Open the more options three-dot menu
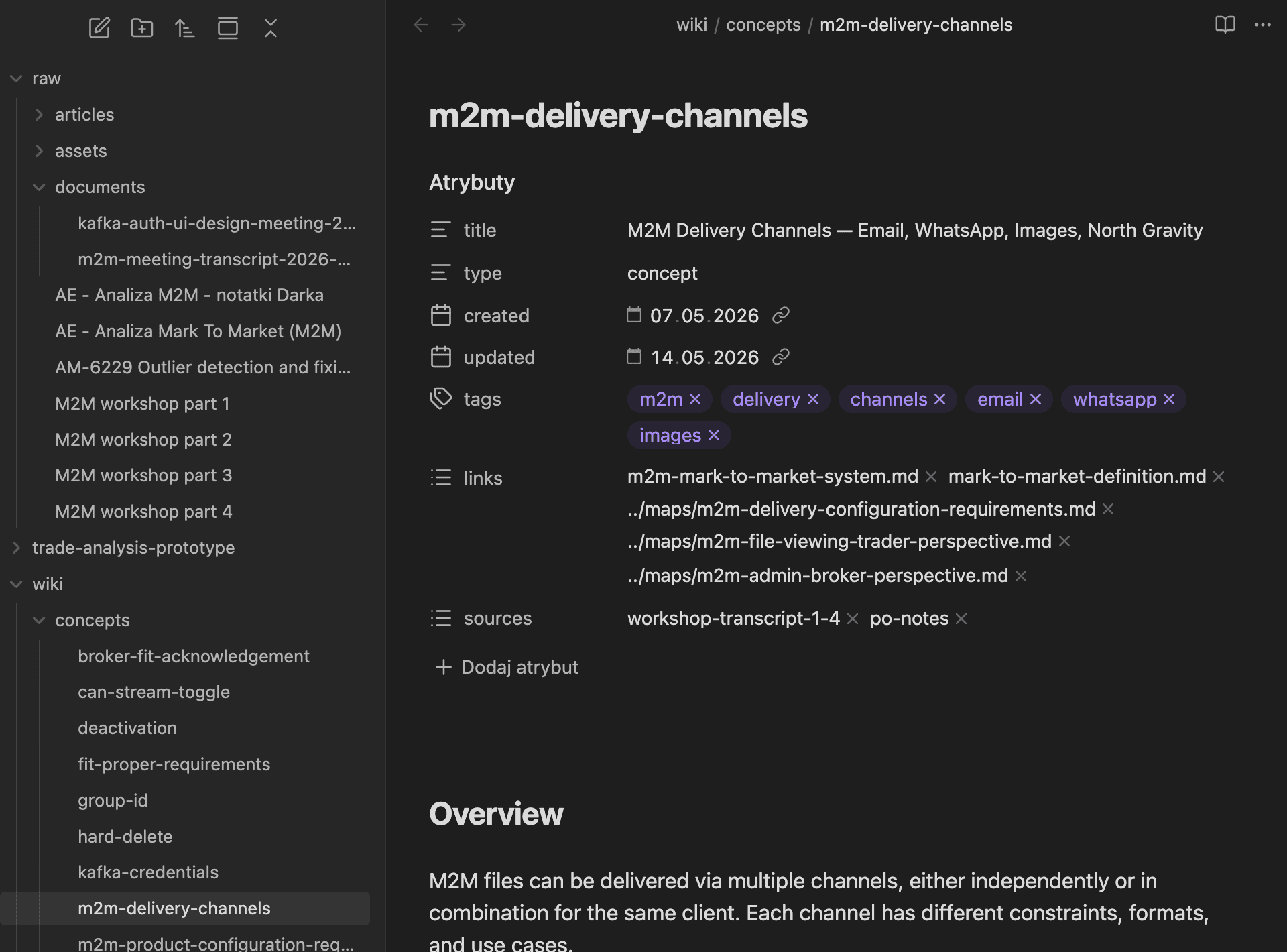Viewport: 1287px width, 952px height. 1263,25
